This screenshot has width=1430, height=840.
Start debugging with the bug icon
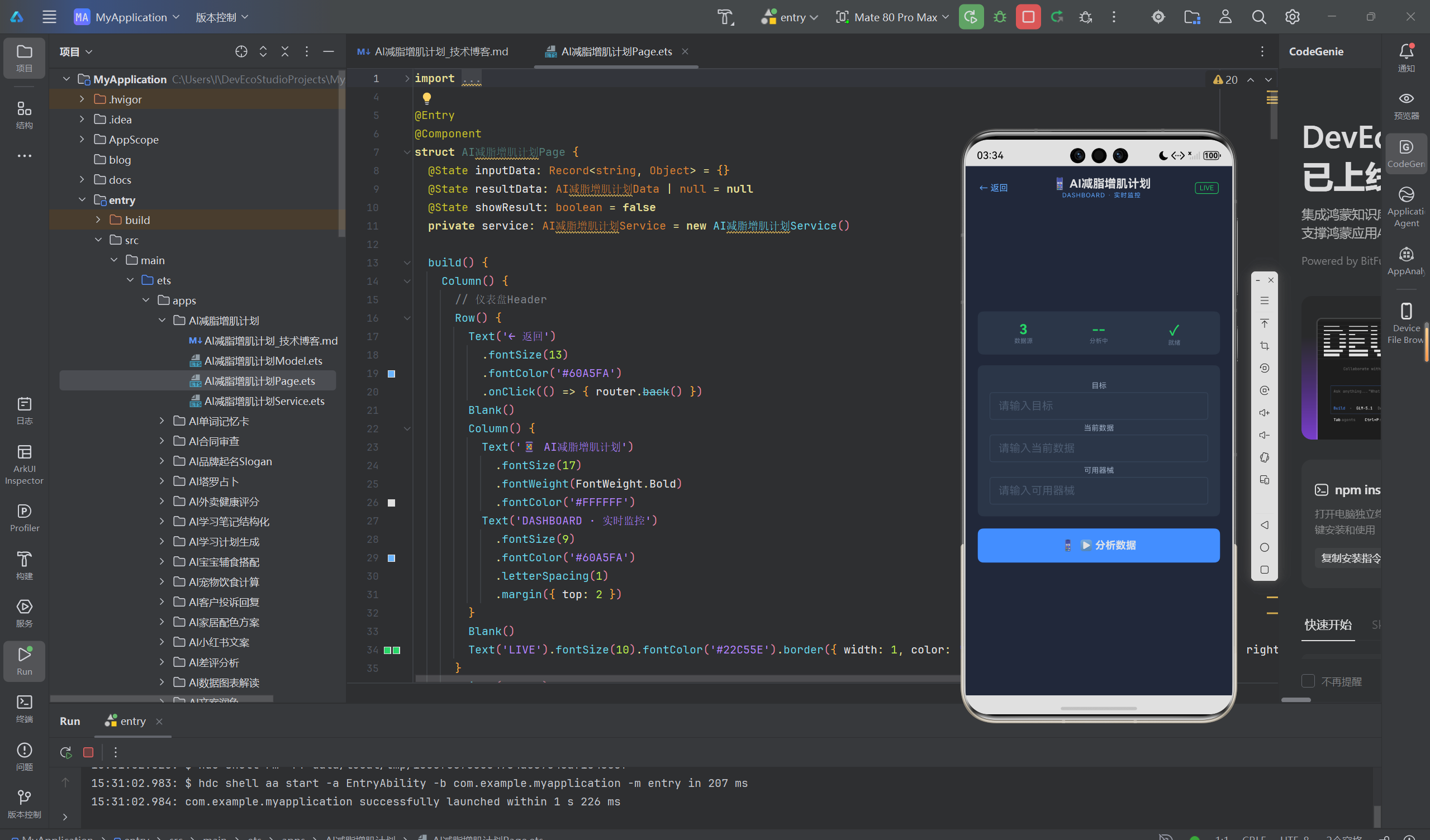pos(1000,17)
